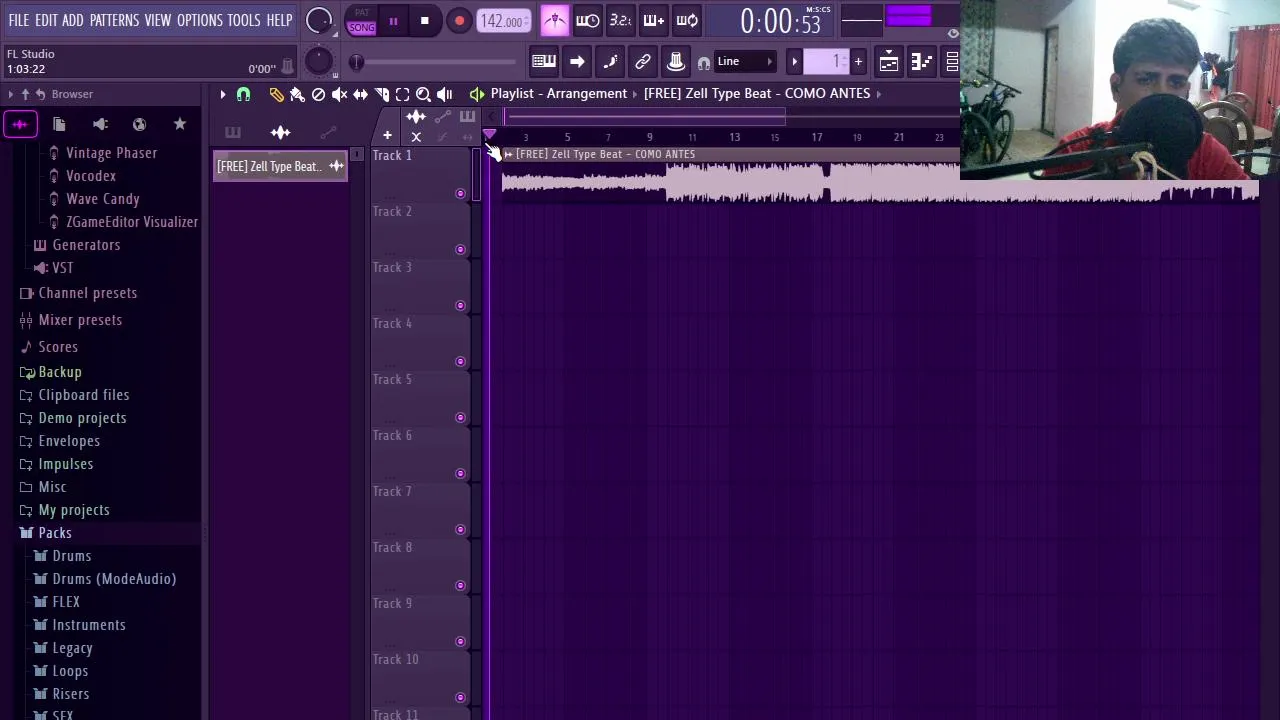Toggle the metronome icon
This screenshot has width=1280, height=720.
[555, 20]
